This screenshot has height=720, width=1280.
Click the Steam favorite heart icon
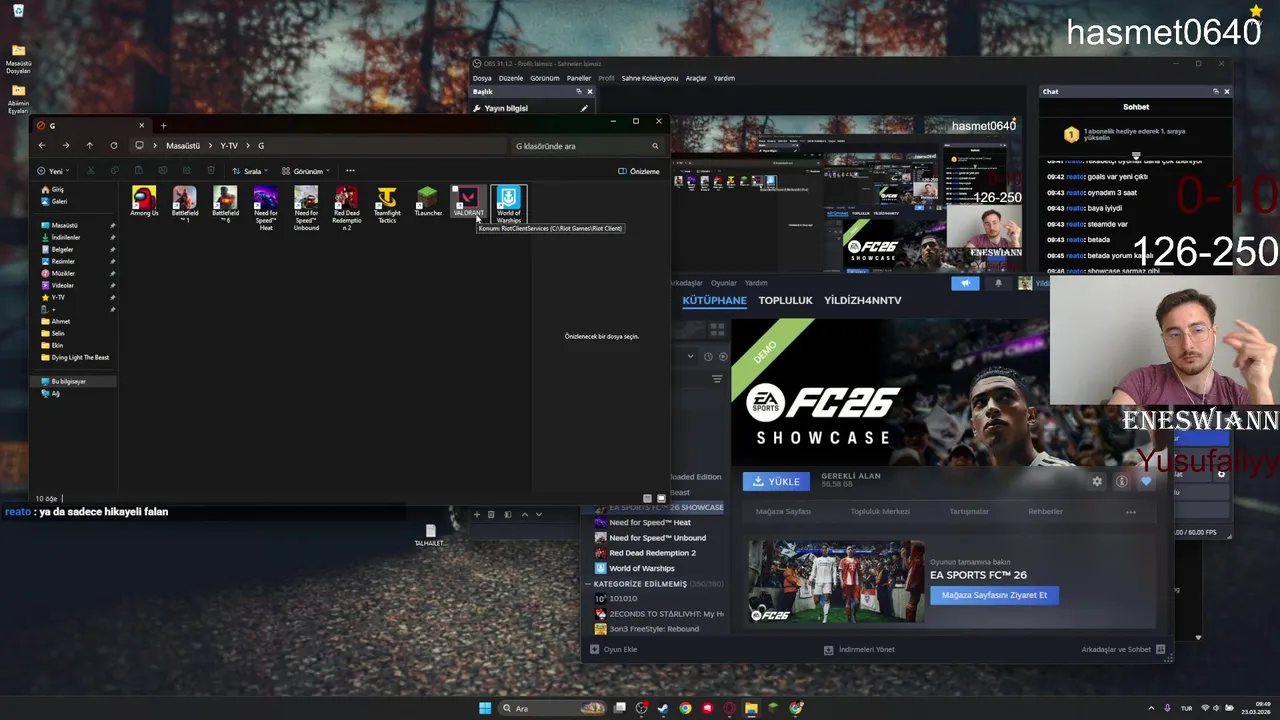point(1146,481)
